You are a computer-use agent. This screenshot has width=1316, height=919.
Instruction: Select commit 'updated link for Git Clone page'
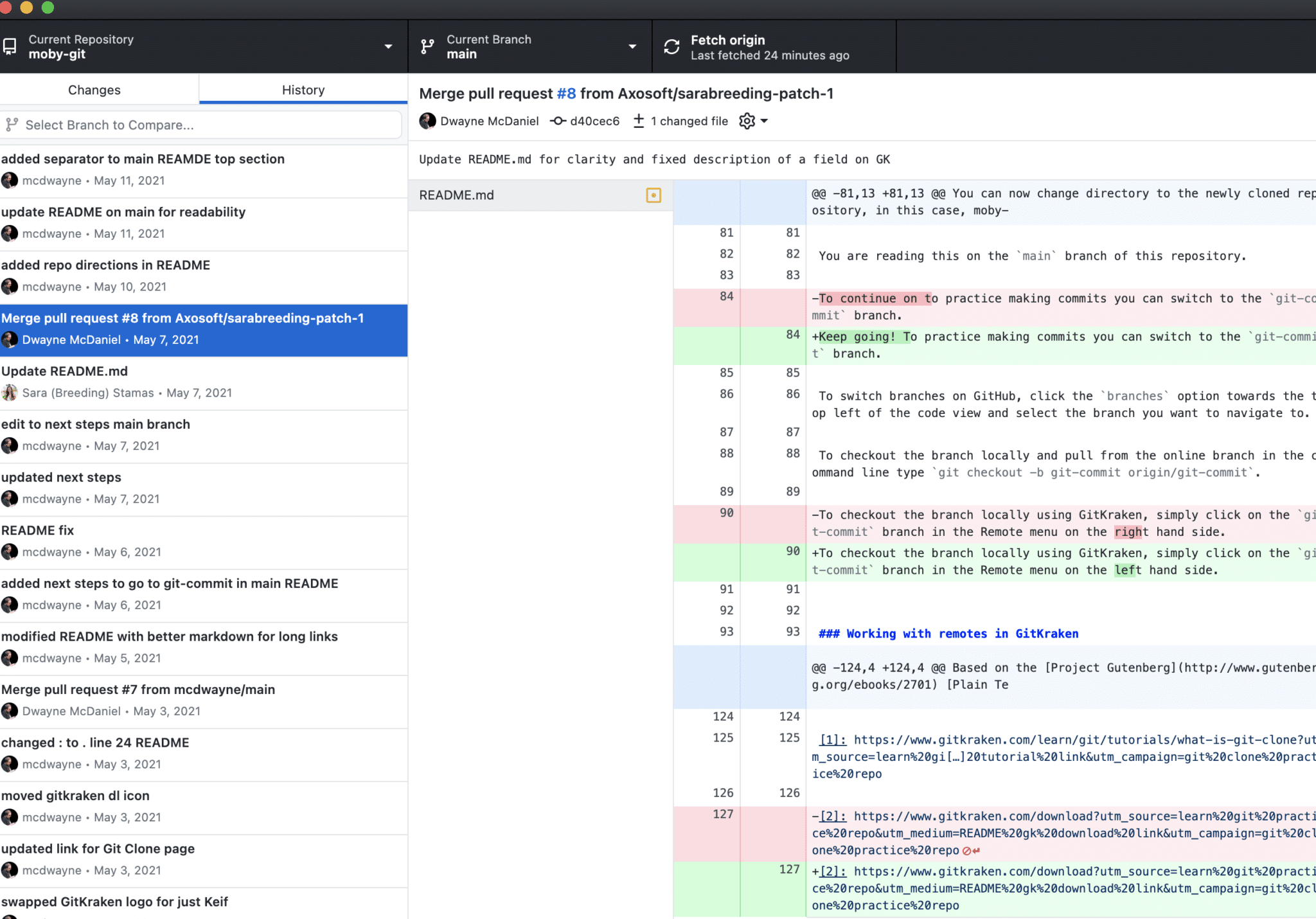204,861
